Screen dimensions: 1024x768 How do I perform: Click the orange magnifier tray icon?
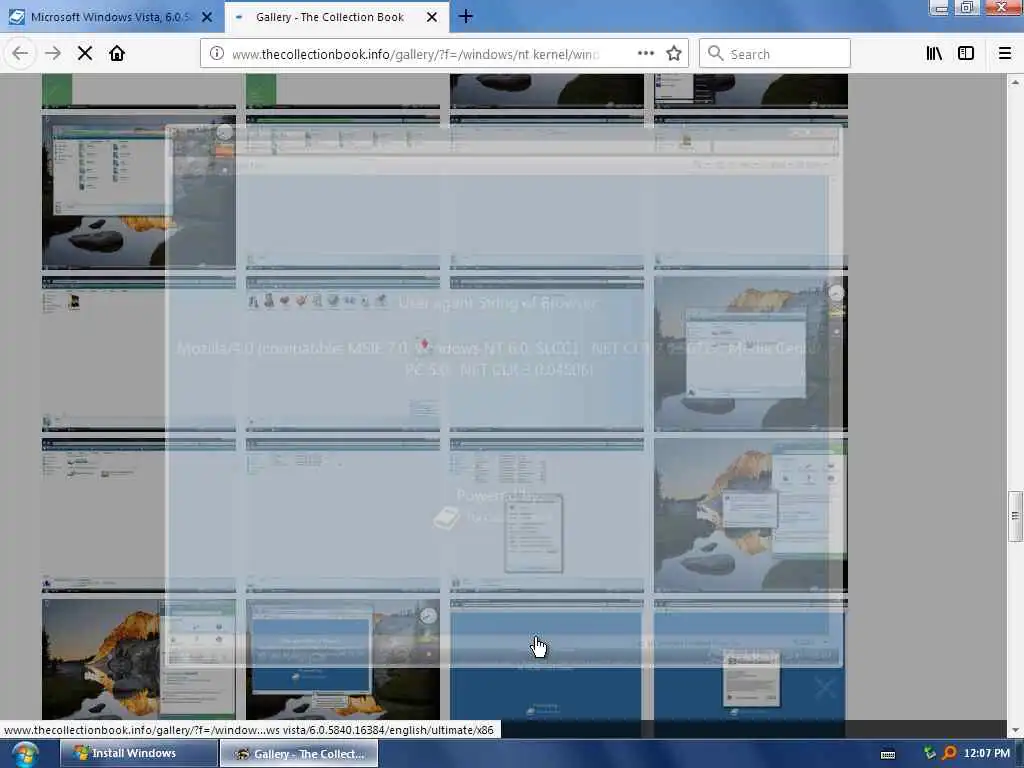tap(949, 754)
